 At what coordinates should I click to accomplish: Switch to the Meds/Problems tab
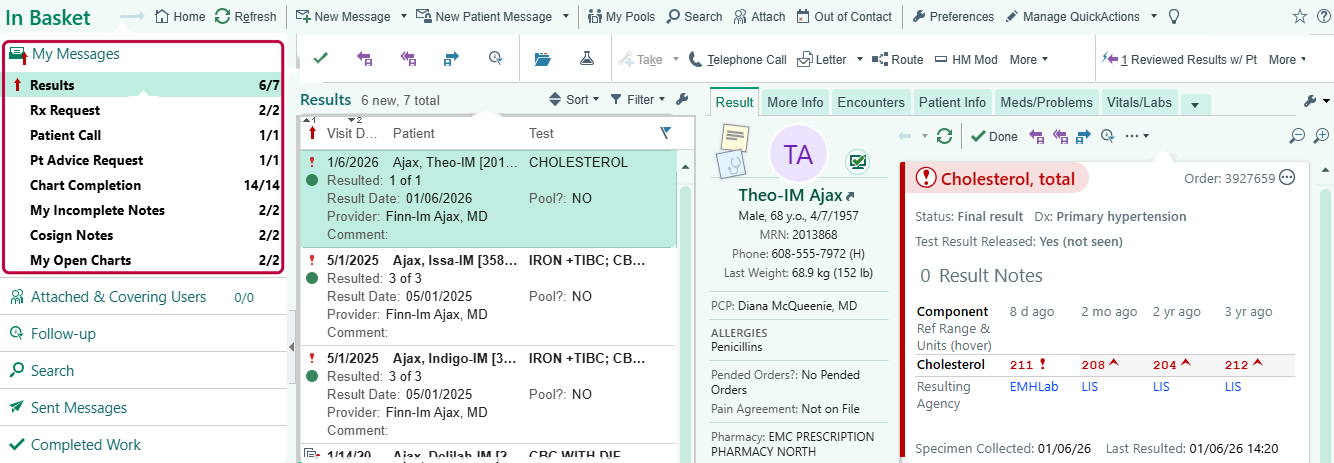pos(1046,102)
